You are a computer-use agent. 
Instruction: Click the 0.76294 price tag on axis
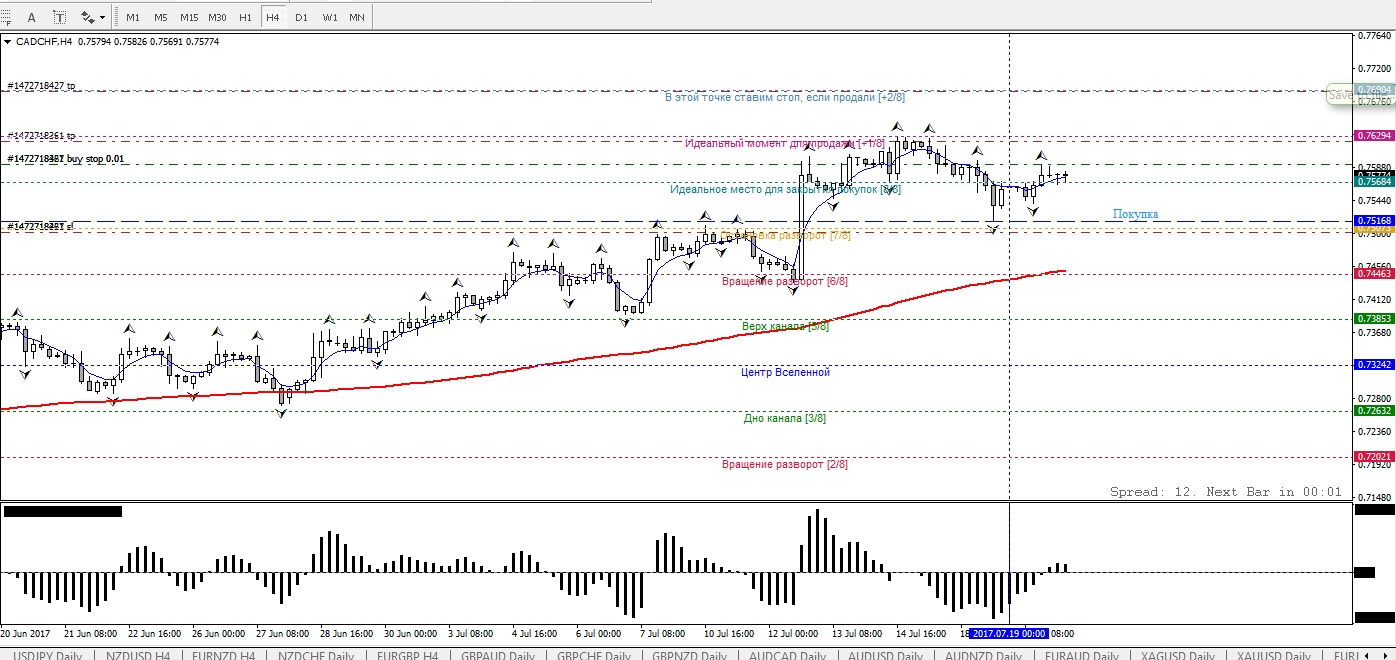click(1374, 135)
